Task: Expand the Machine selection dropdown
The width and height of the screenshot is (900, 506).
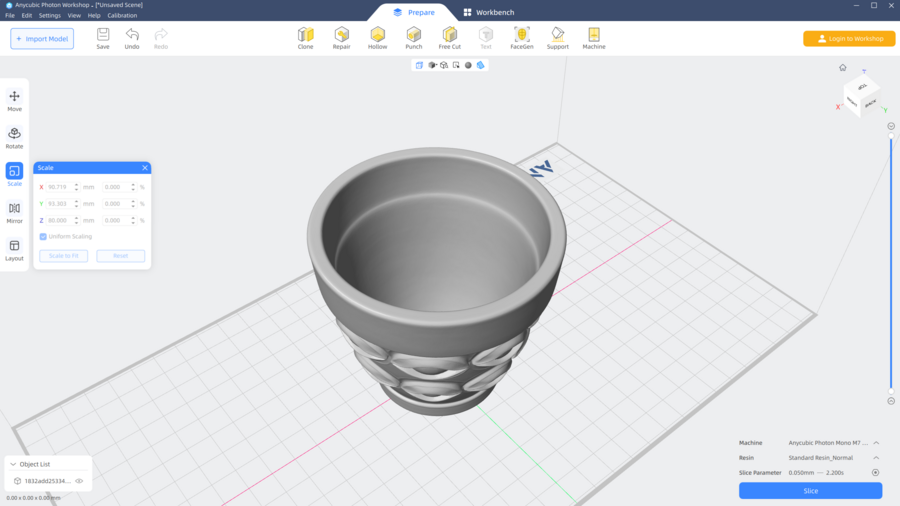Action: pyautogui.click(x=876, y=443)
